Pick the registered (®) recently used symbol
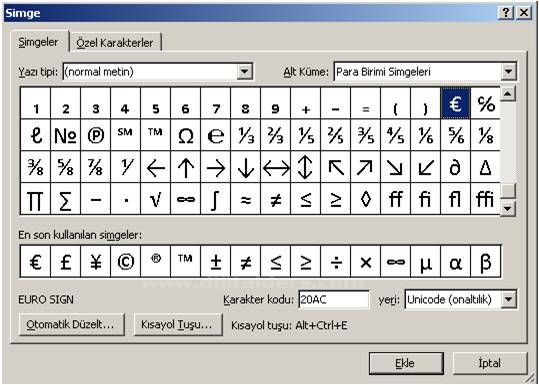 [x=155, y=262]
